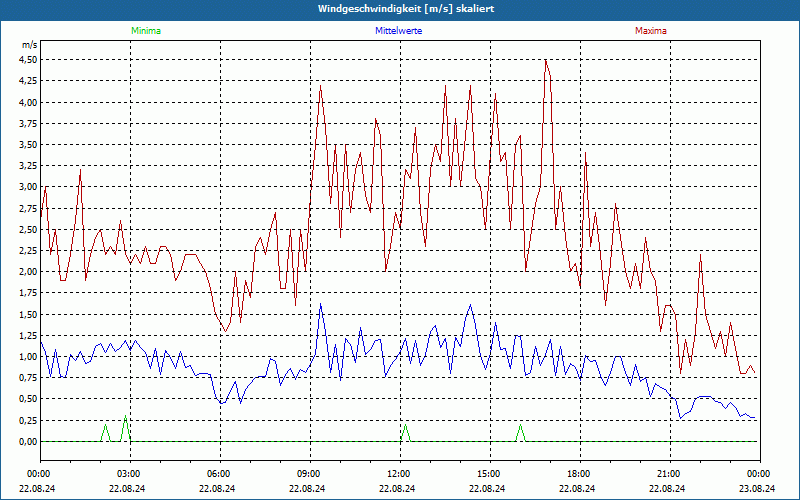Click the 15:00 time axis label
Screen dimensions: 800x500
tap(490, 474)
